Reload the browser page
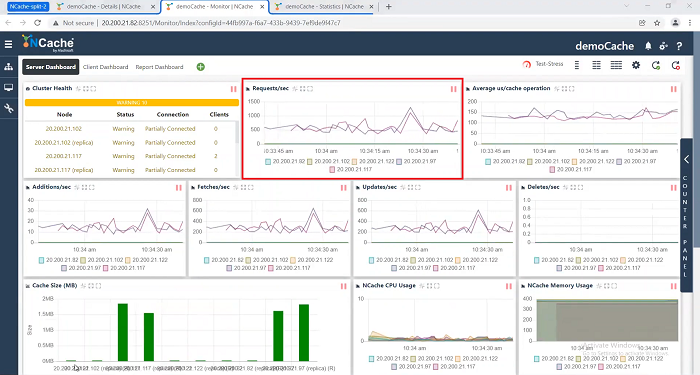Viewport: 700px width, 375px height. click(38, 23)
